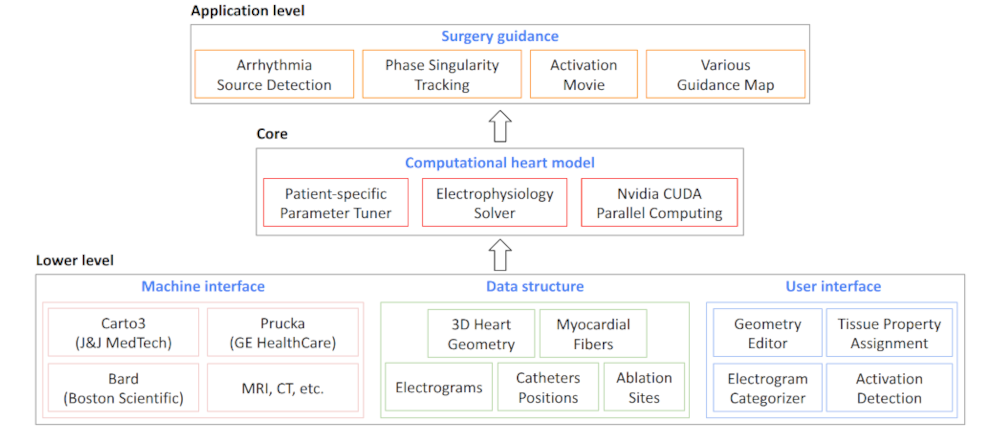Screen dimensions: 1000x430
Task: Click the Nvidia CUDA Parallel Computing box
Action: coord(659,203)
